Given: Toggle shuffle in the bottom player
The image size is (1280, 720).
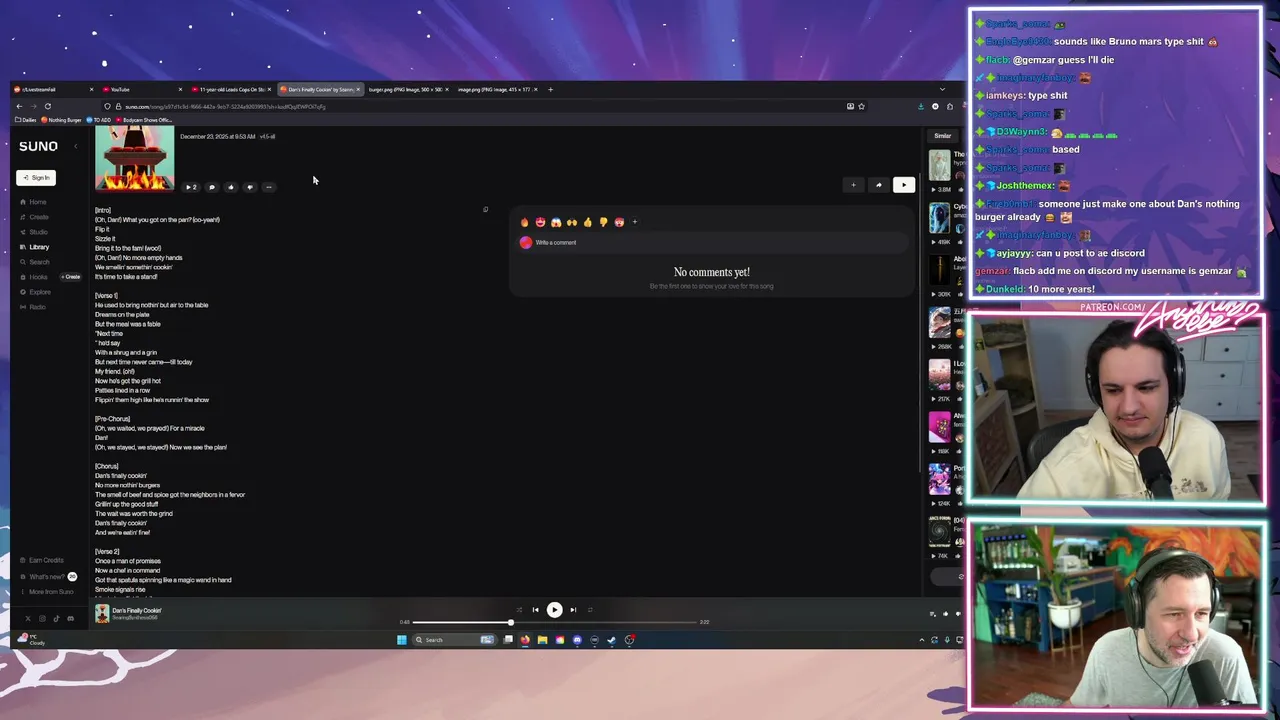Looking at the screenshot, I should (518, 610).
